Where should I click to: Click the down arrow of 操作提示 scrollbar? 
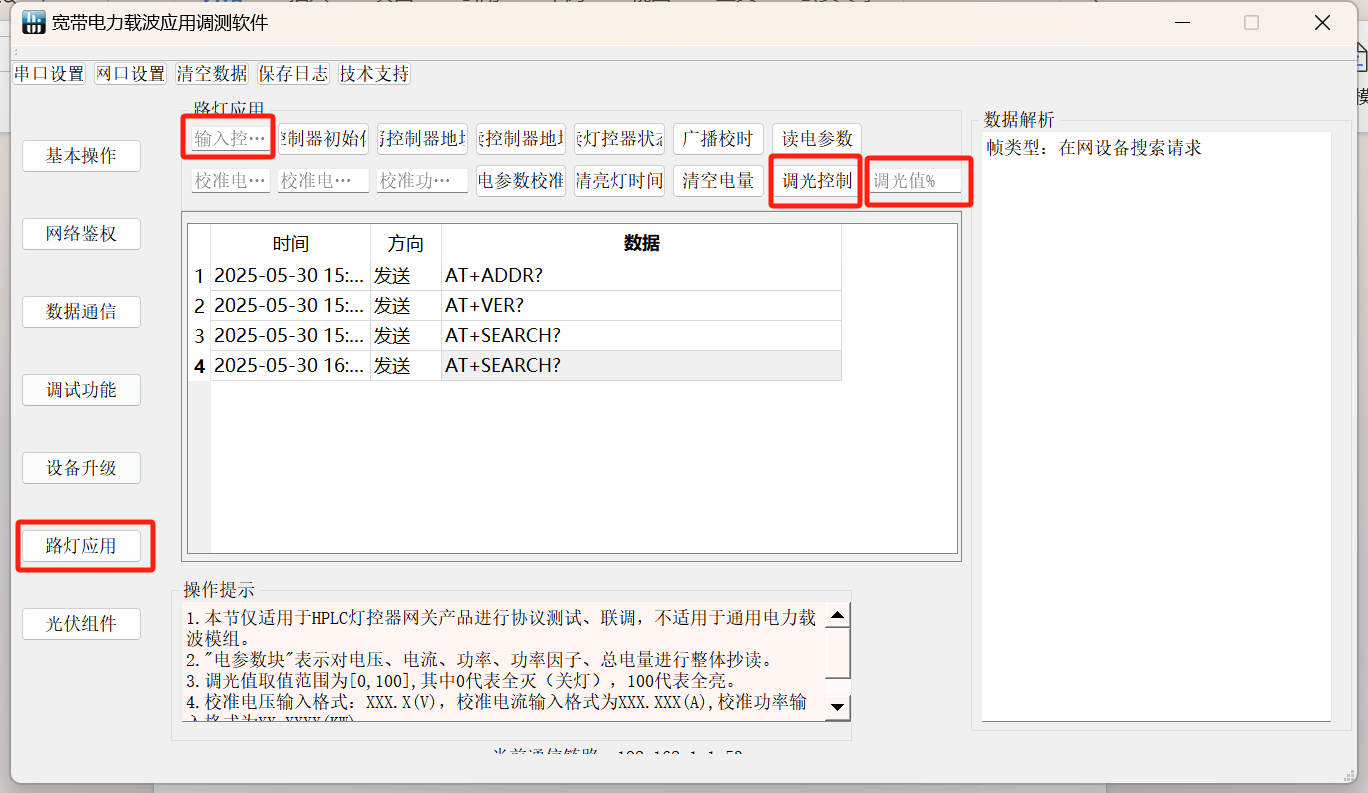tap(836, 706)
